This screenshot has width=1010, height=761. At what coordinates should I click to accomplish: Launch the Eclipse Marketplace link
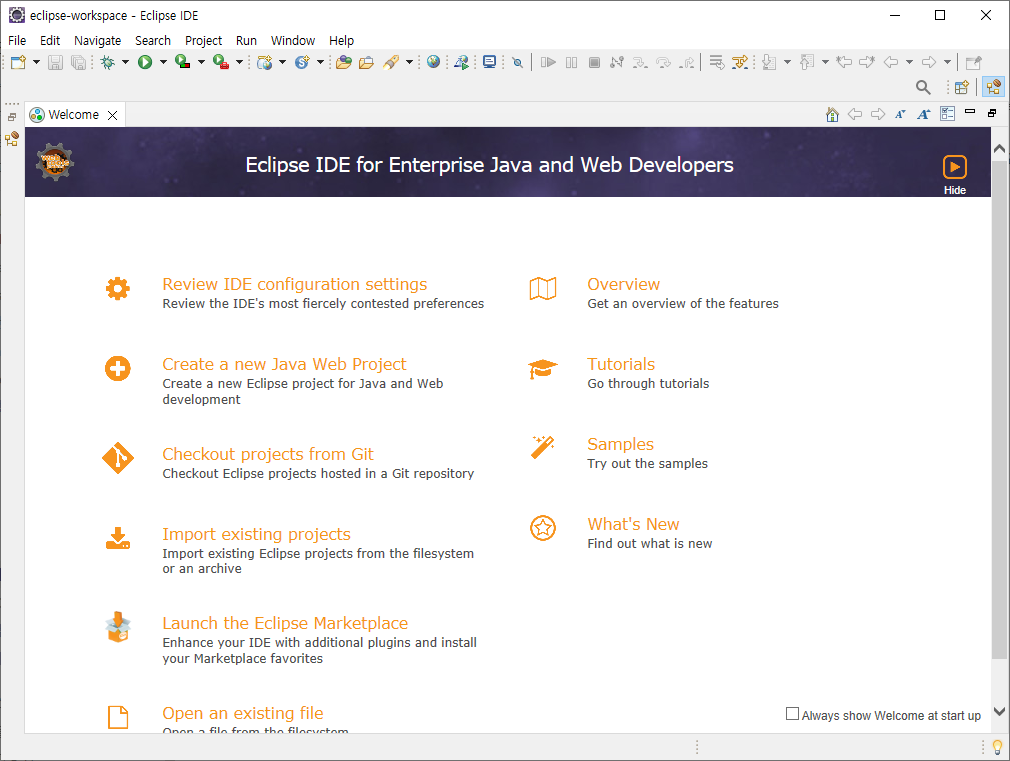click(285, 623)
